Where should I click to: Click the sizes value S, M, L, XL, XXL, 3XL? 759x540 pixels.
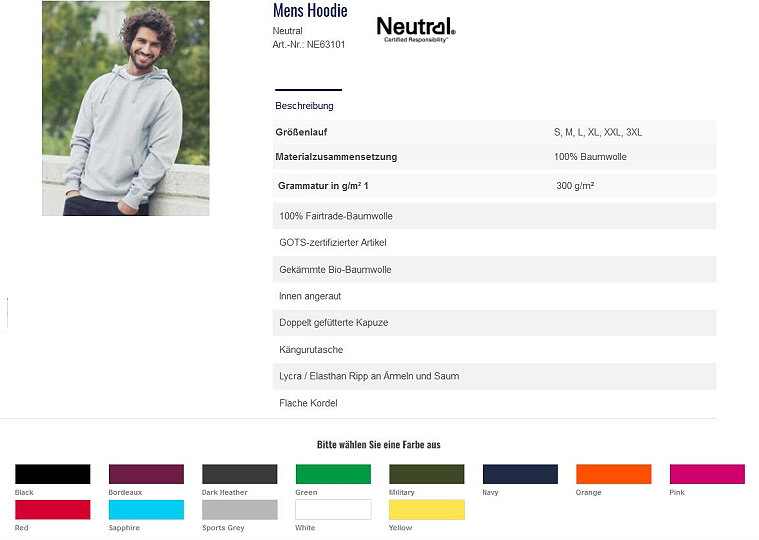click(598, 132)
